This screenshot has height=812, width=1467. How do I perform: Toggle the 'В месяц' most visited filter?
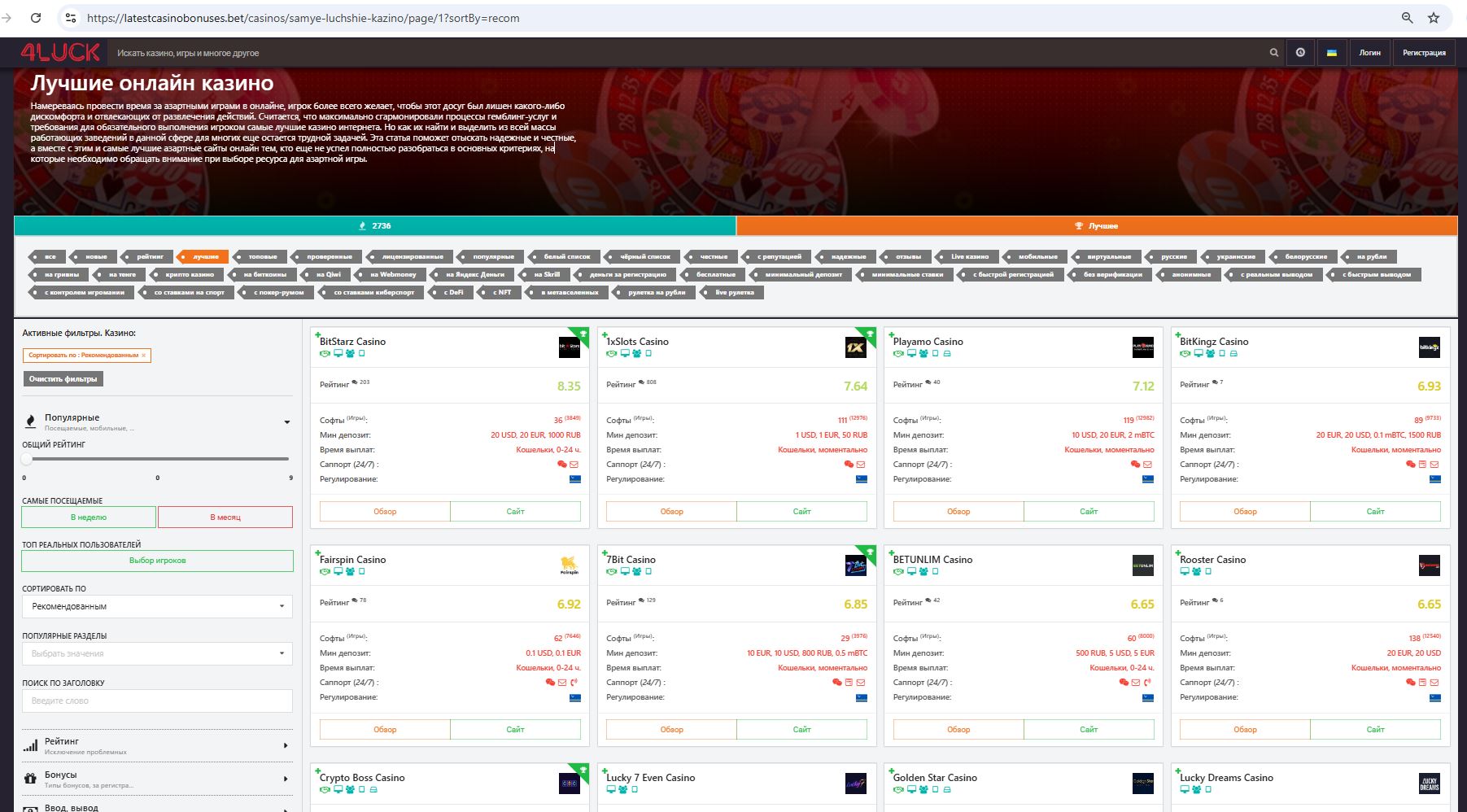tap(225, 517)
